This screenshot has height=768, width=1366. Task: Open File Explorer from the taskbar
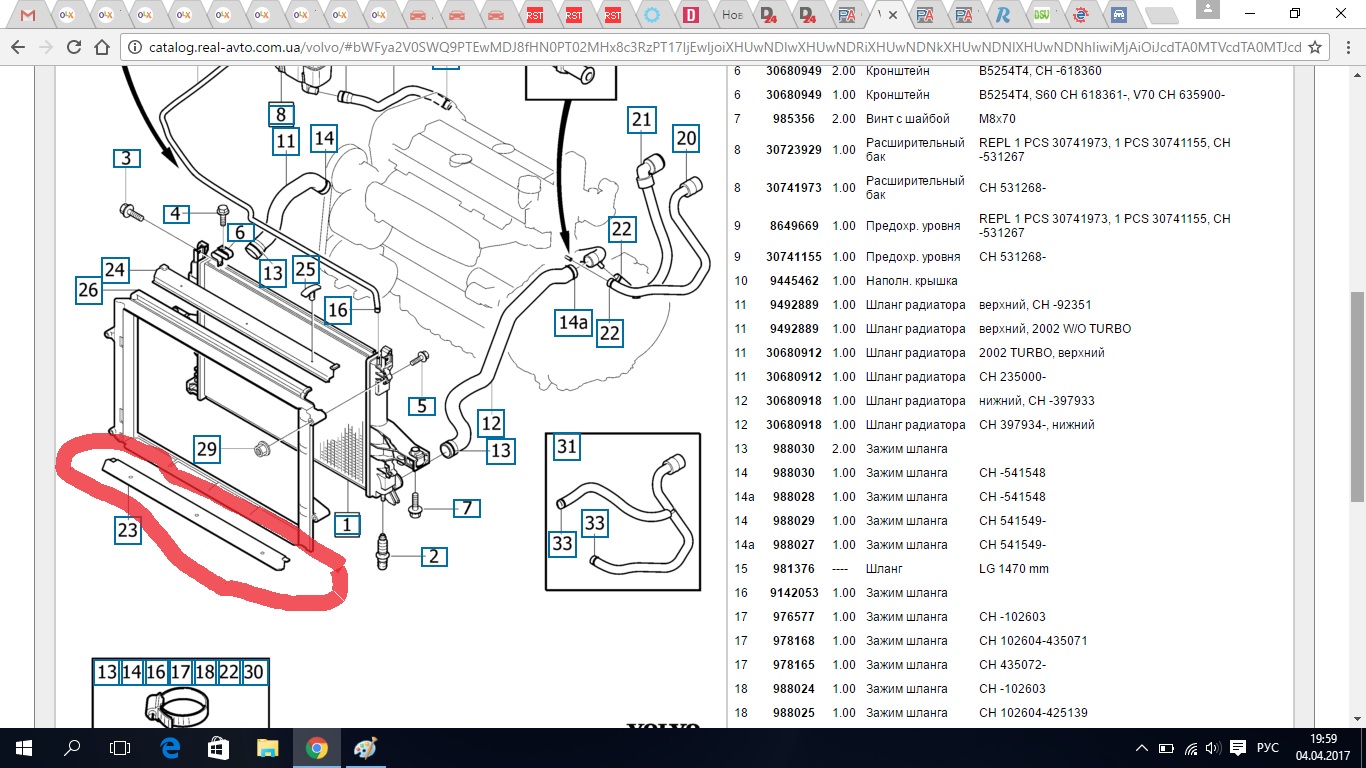(267, 748)
